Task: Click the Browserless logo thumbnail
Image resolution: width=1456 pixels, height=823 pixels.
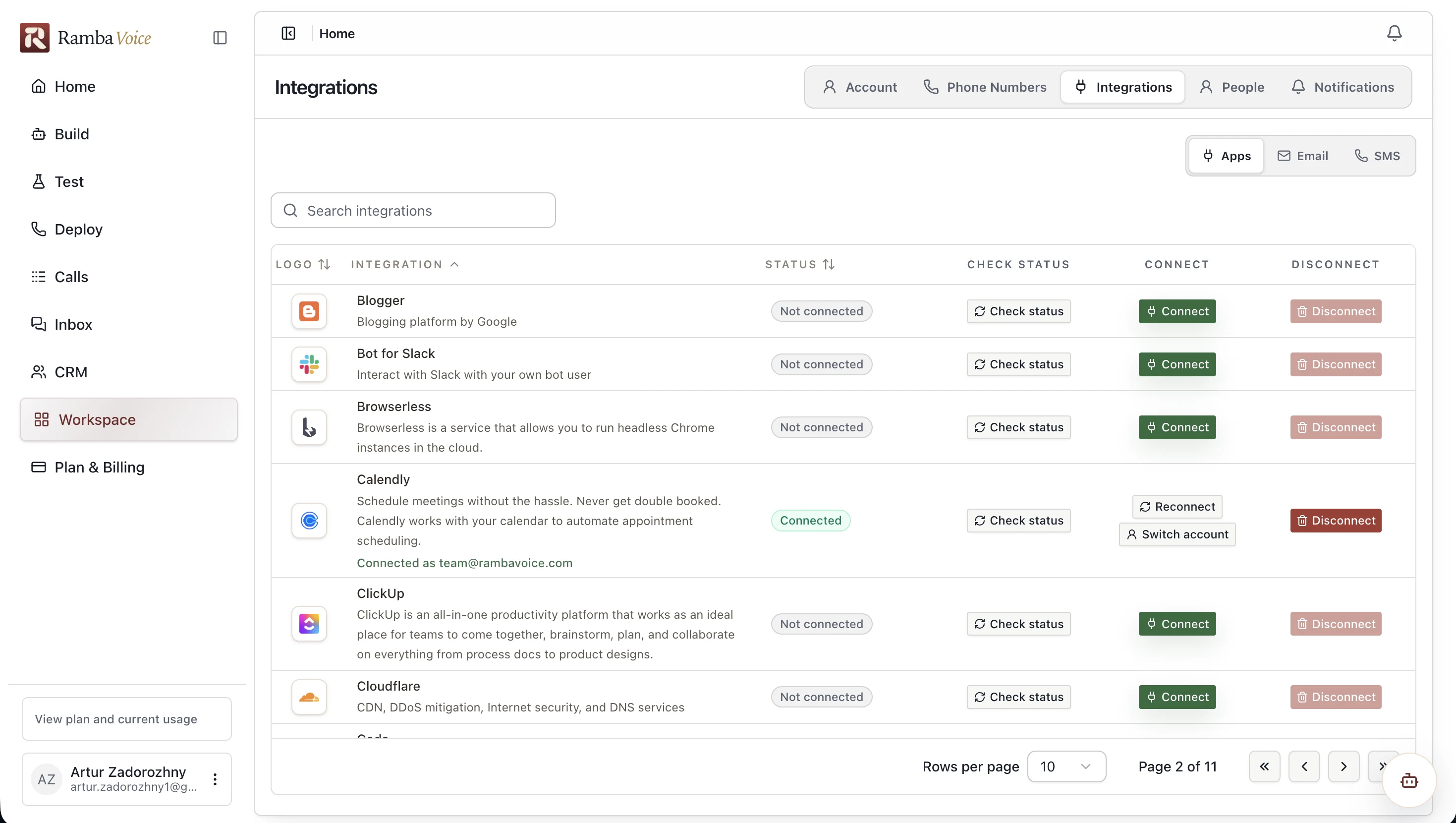Action: (309, 427)
